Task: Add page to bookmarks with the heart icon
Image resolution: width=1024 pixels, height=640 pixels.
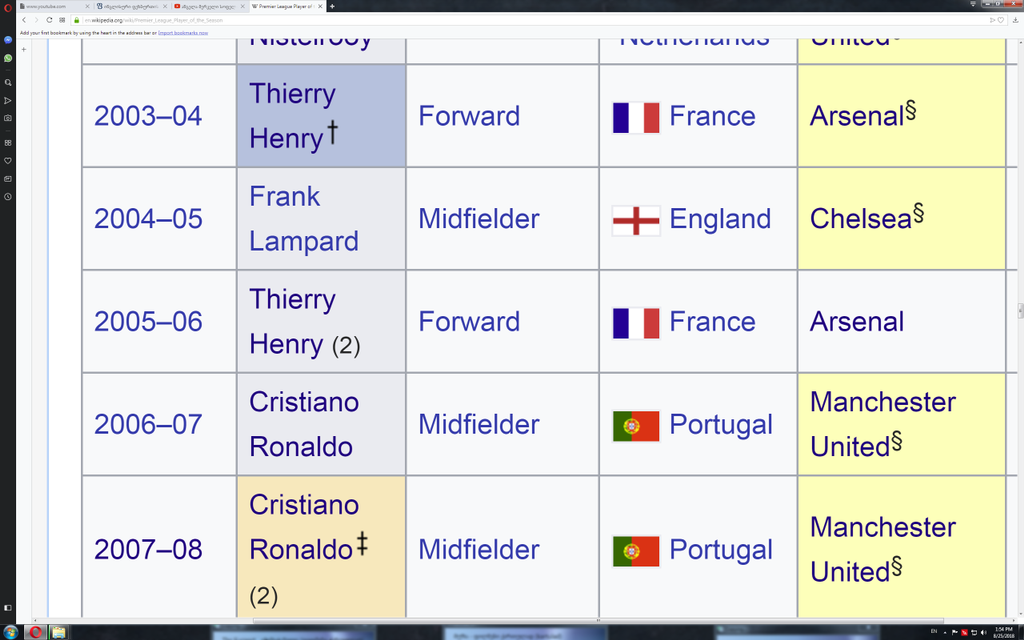Action: click(x=1000, y=20)
